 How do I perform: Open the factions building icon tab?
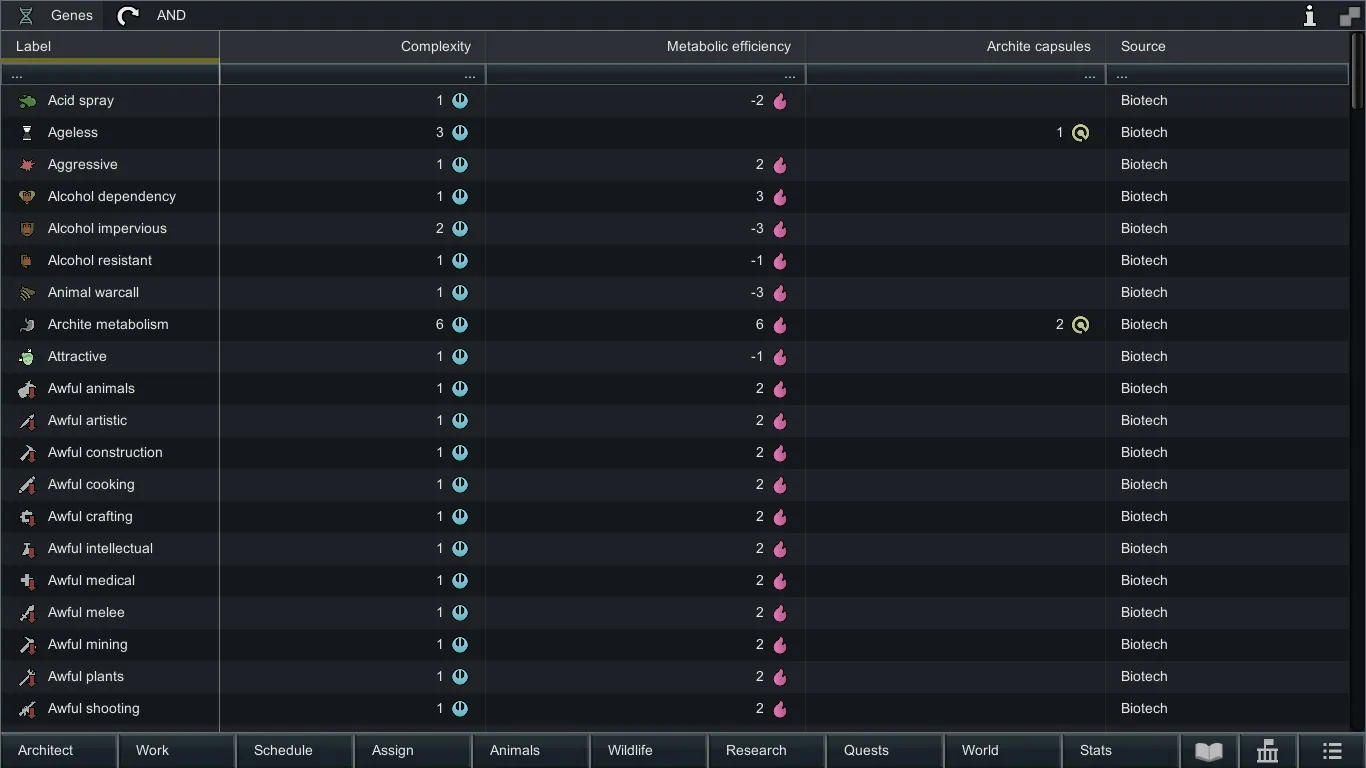[x=1267, y=751]
